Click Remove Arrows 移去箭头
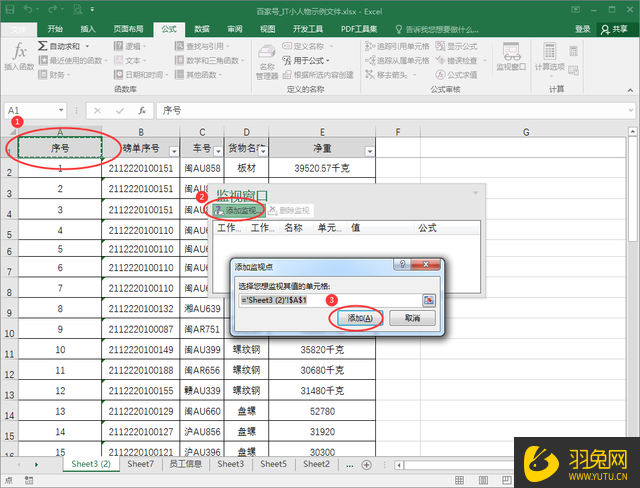640x488 pixels. (x=391, y=75)
